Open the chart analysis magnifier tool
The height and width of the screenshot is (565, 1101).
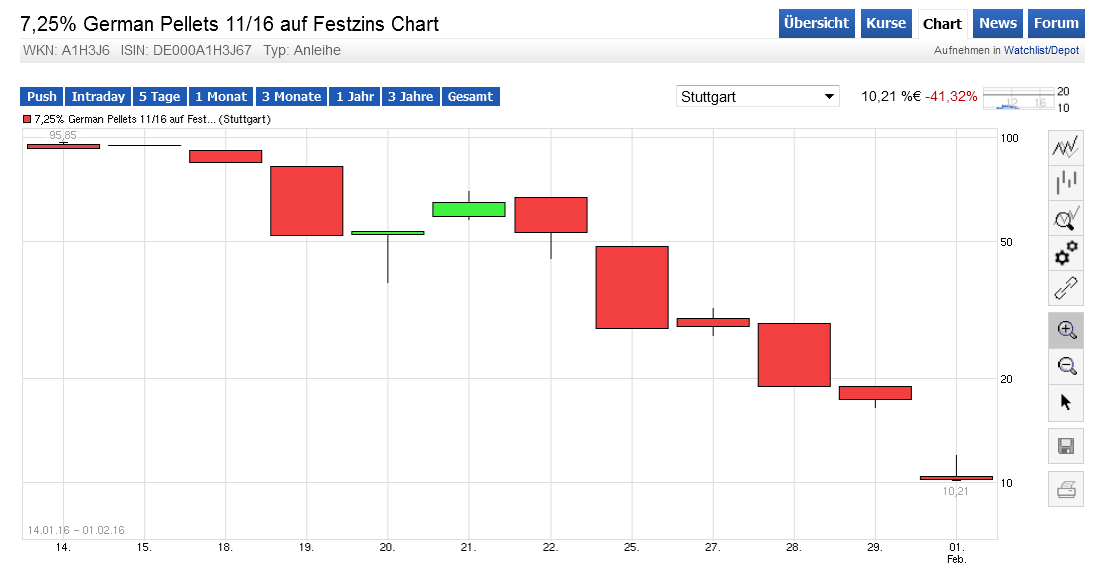pos(1065,218)
